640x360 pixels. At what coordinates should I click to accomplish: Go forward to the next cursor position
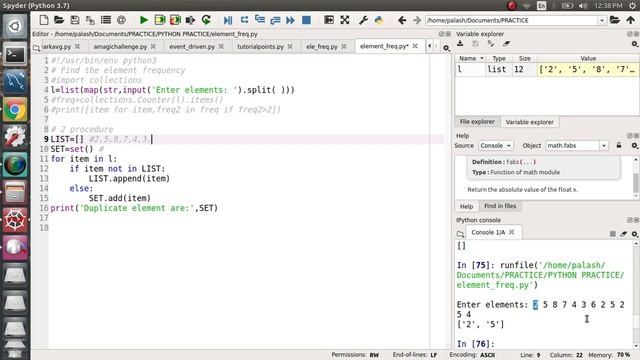click(x=417, y=20)
